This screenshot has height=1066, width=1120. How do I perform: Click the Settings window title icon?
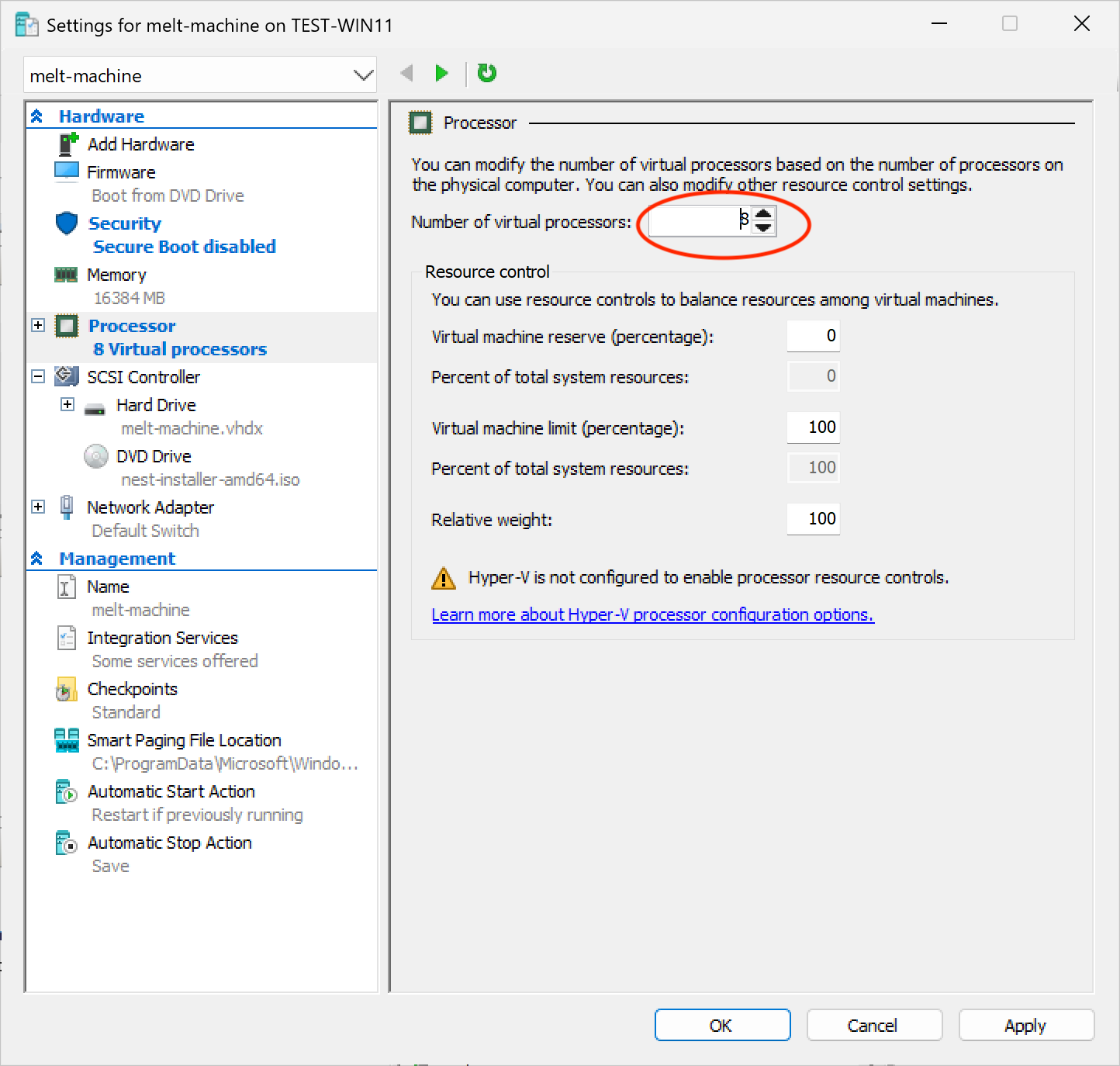(26, 25)
